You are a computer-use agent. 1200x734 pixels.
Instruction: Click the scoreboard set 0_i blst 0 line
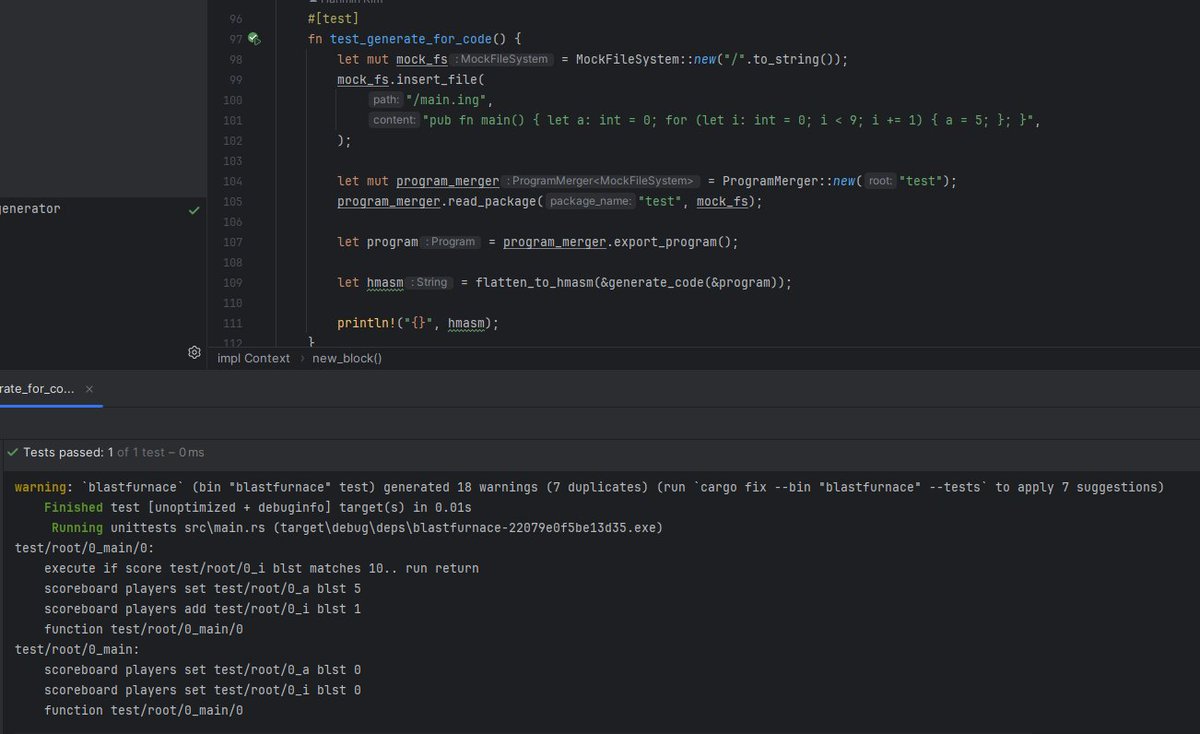pos(202,690)
